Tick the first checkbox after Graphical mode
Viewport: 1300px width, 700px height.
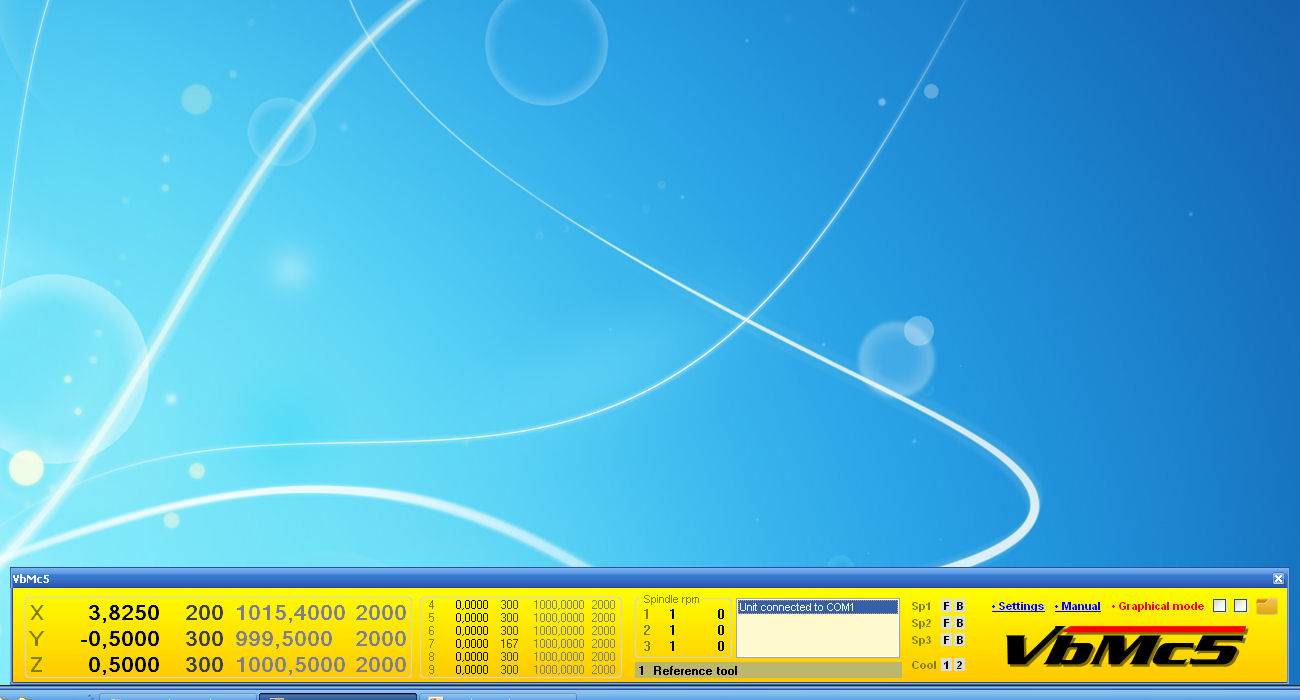pos(1219,606)
